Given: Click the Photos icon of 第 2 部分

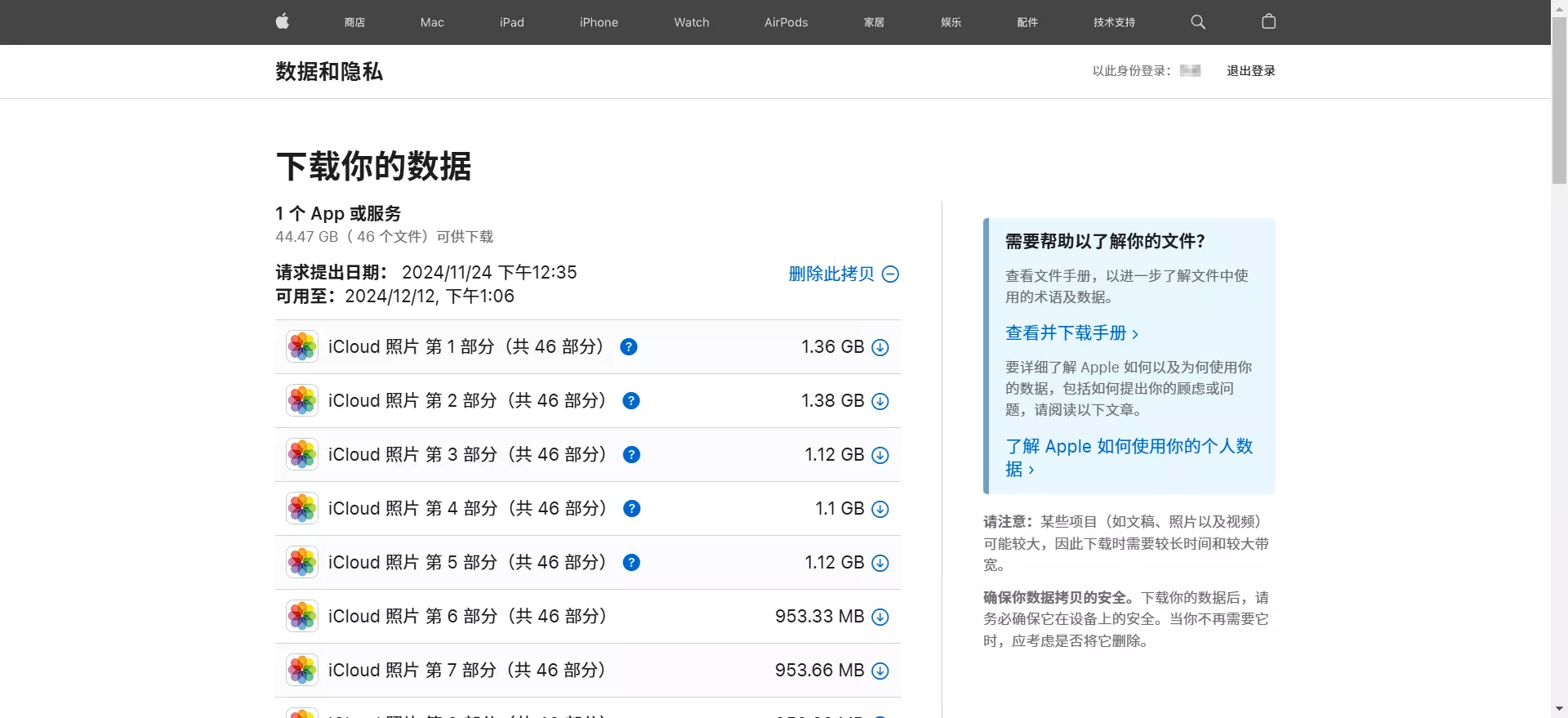Looking at the screenshot, I should pos(302,401).
